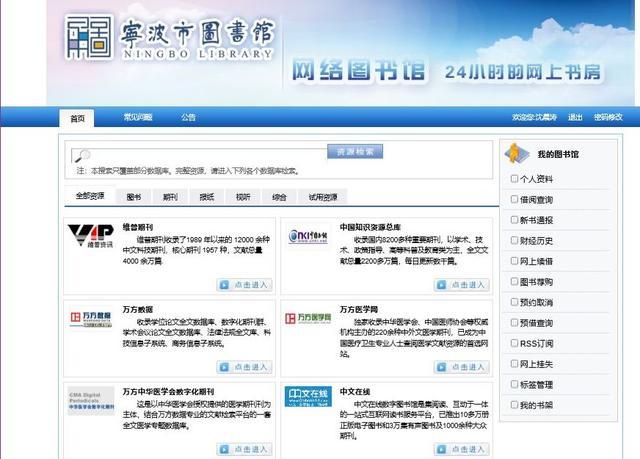The height and width of the screenshot is (459, 640).
Task: Check the RSS订阅 checkbox
Action: pos(514,343)
